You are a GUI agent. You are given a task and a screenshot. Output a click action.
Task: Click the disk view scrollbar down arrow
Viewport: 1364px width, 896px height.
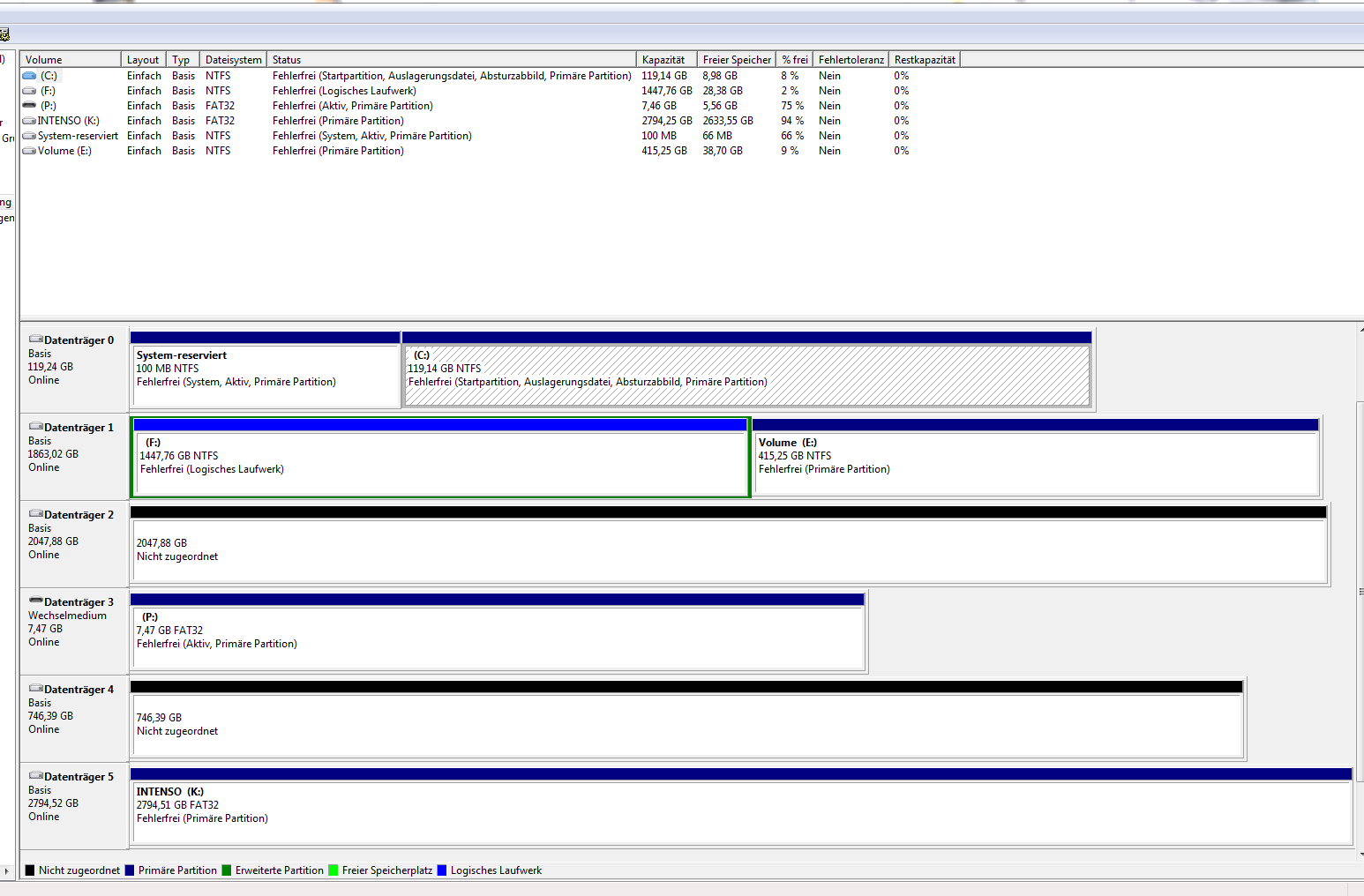tap(1360, 854)
